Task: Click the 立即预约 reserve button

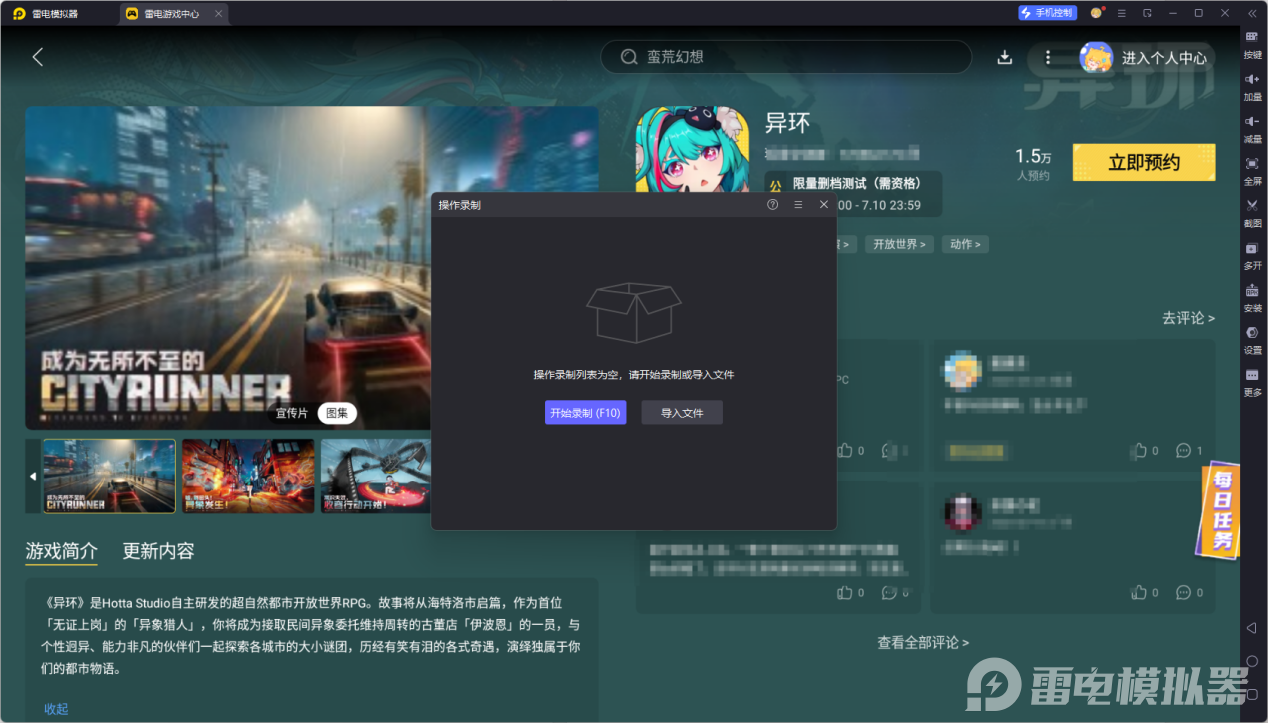Action: (x=1144, y=163)
